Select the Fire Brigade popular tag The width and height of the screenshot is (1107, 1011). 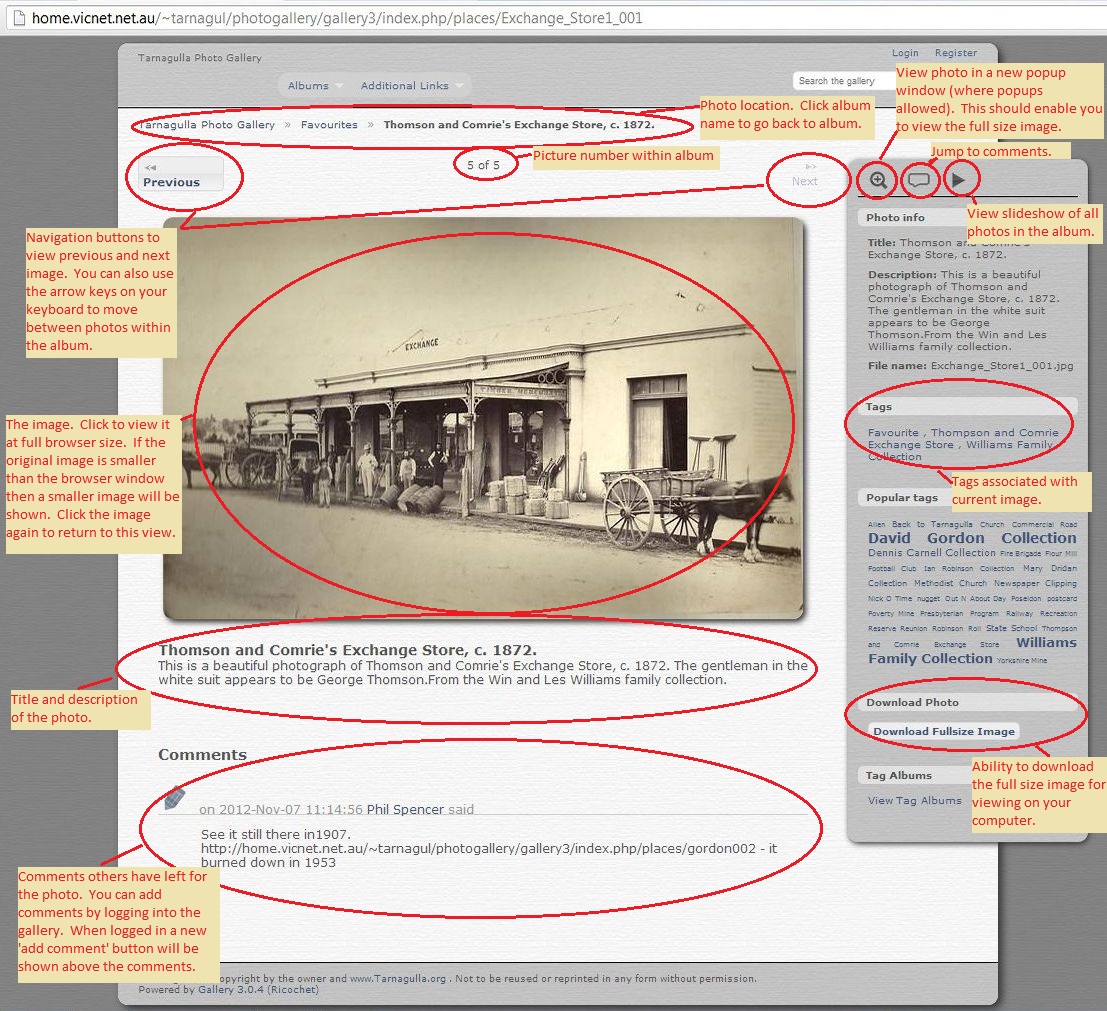tap(1020, 554)
